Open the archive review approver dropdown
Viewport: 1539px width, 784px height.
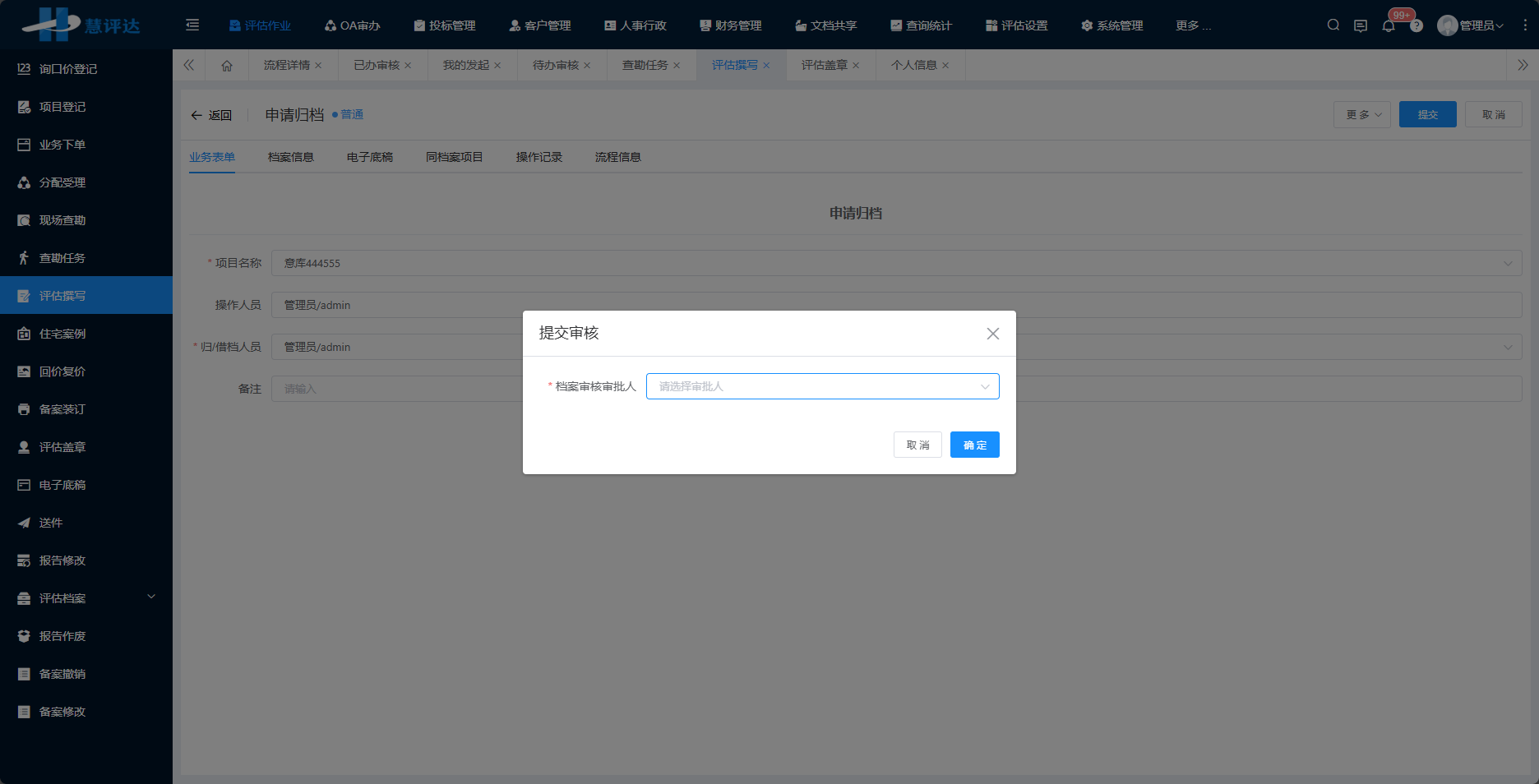(822, 386)
